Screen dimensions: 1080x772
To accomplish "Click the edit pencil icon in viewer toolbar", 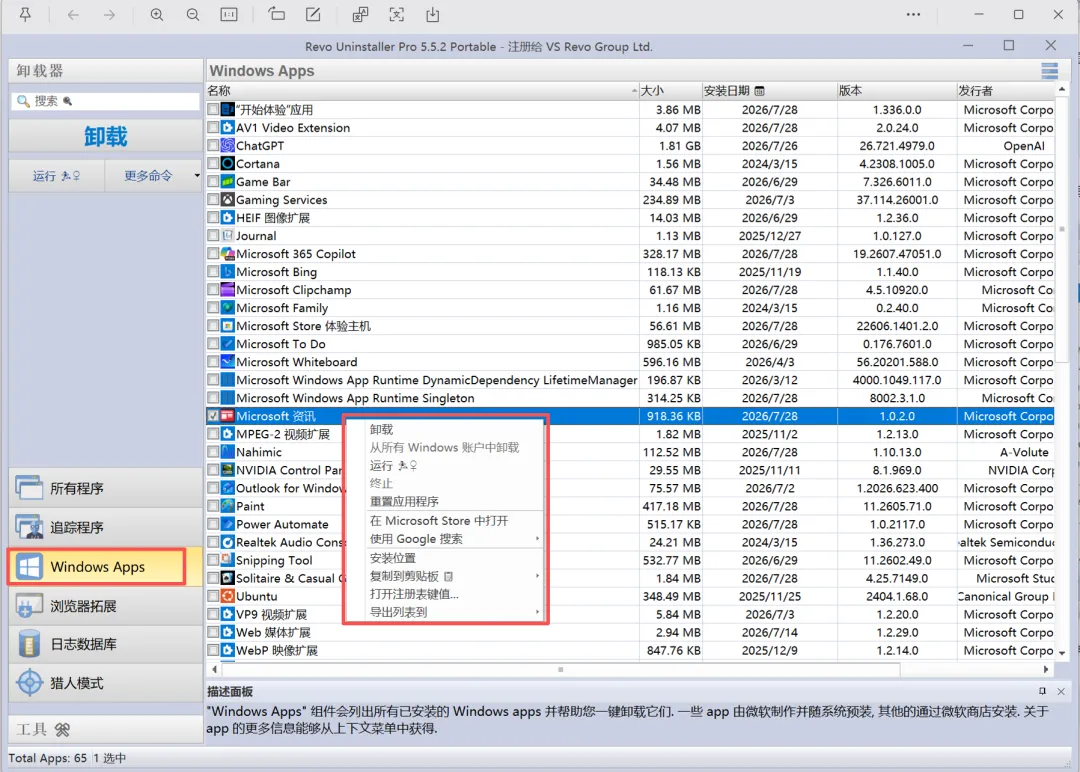I will (x=313, y=14).
